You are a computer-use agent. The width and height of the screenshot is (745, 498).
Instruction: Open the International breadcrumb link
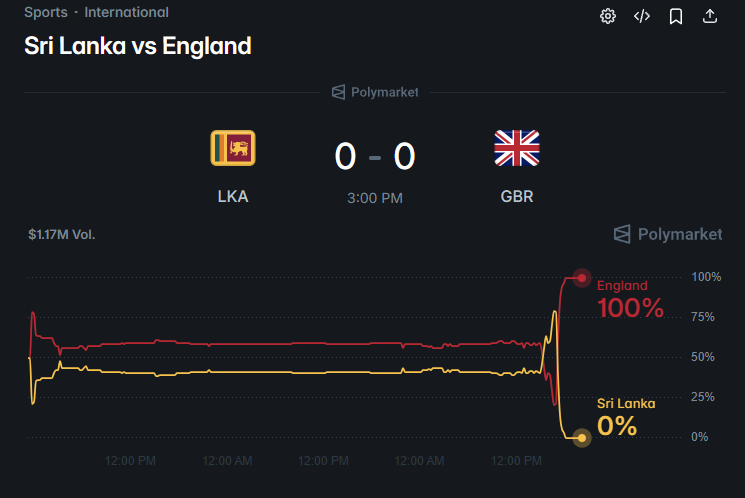(126, 12)
